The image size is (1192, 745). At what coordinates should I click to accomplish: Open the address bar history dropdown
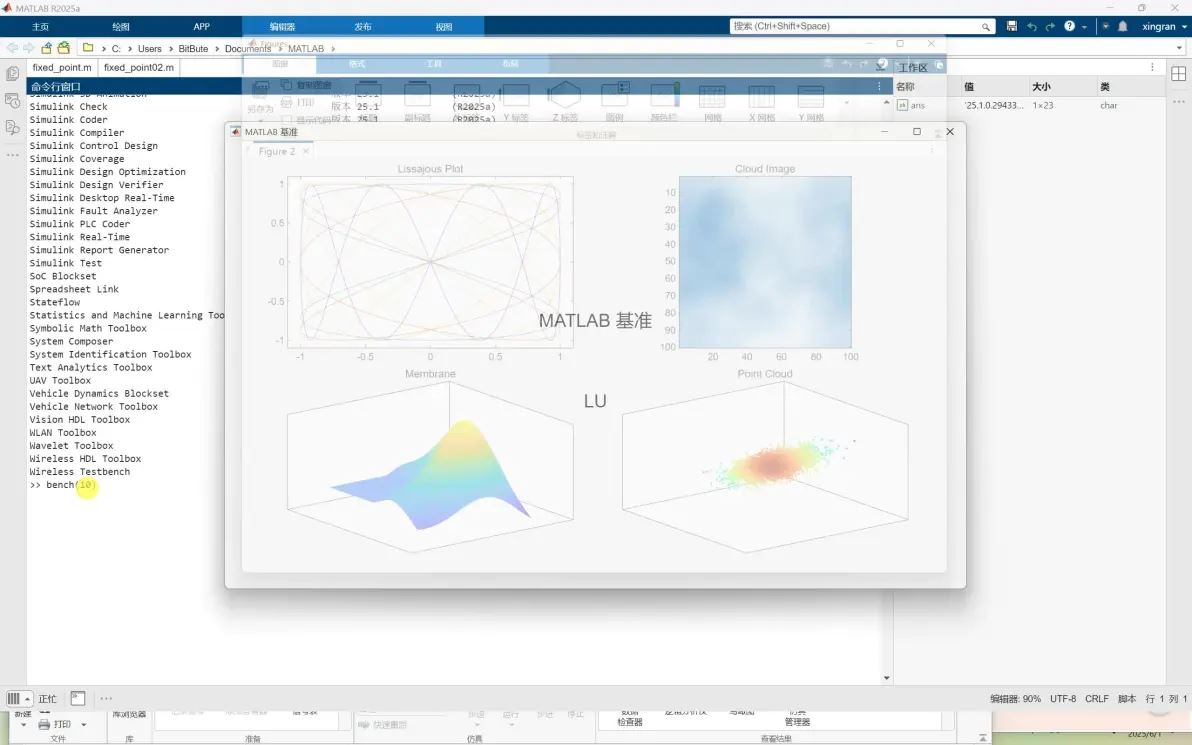(1179, 48)
